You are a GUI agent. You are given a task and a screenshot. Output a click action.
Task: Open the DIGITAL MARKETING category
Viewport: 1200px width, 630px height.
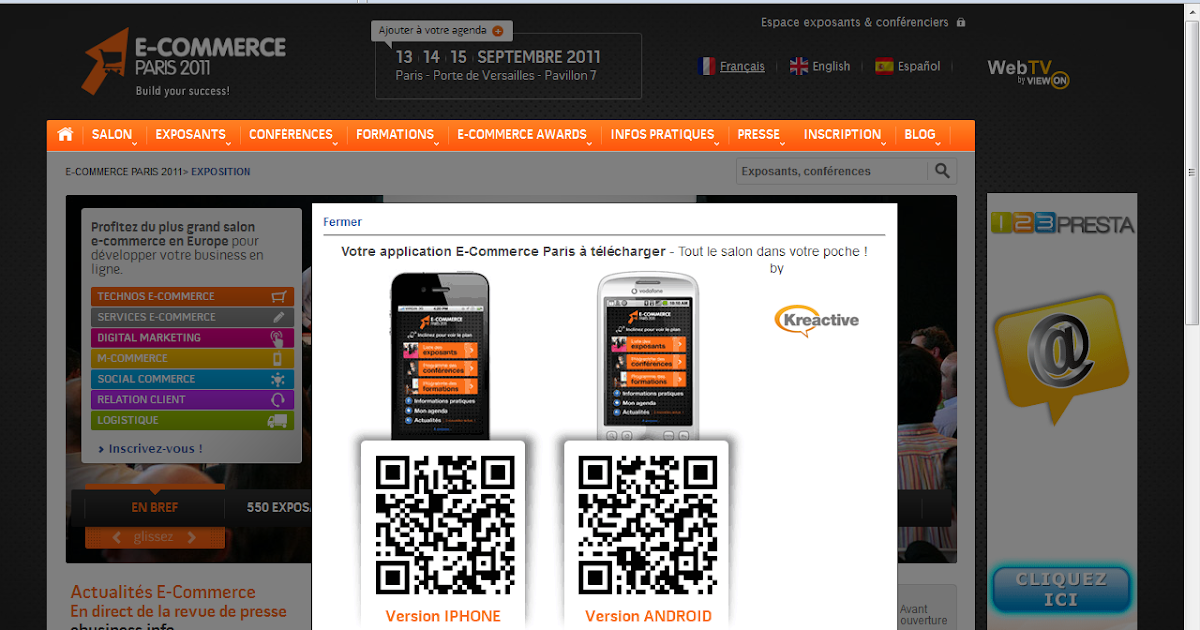192,338
